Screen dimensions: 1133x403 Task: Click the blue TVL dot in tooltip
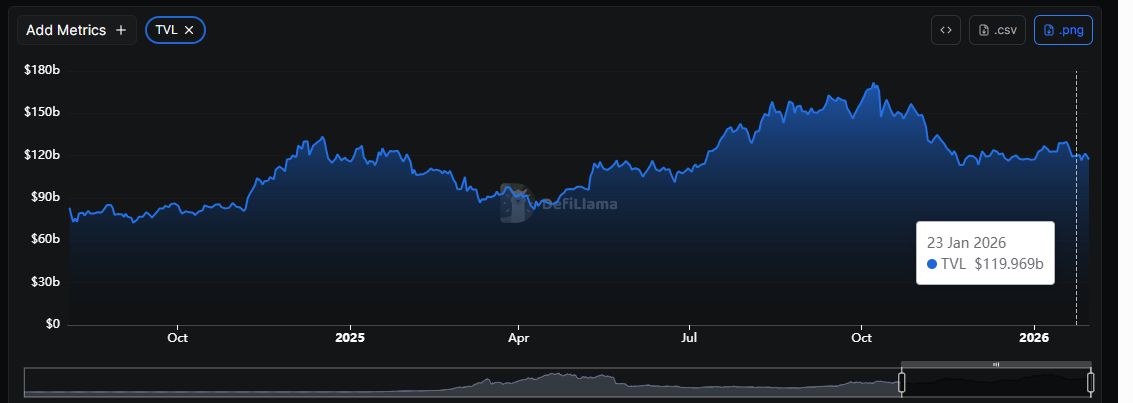(932, 264)
